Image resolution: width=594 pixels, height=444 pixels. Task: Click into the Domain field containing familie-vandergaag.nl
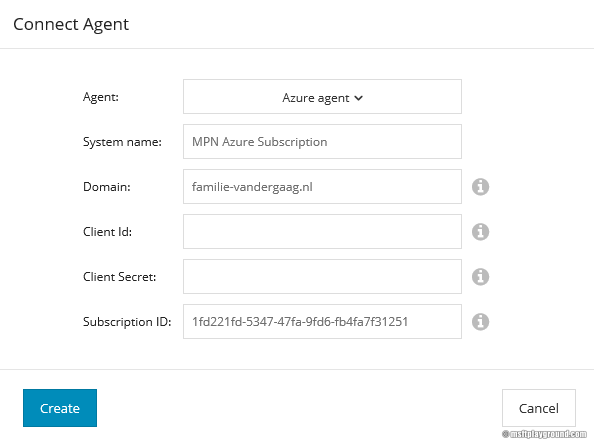(322, 187)
